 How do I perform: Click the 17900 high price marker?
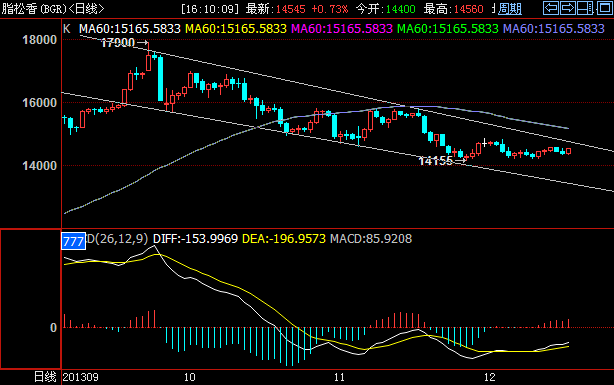pos(118,43)
